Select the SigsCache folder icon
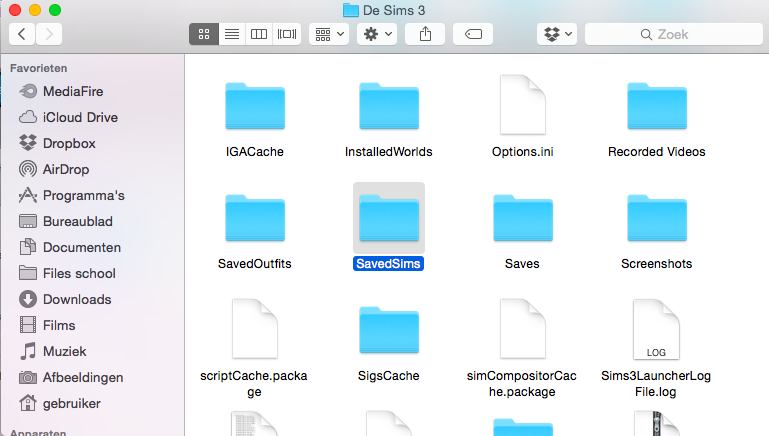Screen dimensions: 769x436 pyautogui.click(x=389, y=330)
